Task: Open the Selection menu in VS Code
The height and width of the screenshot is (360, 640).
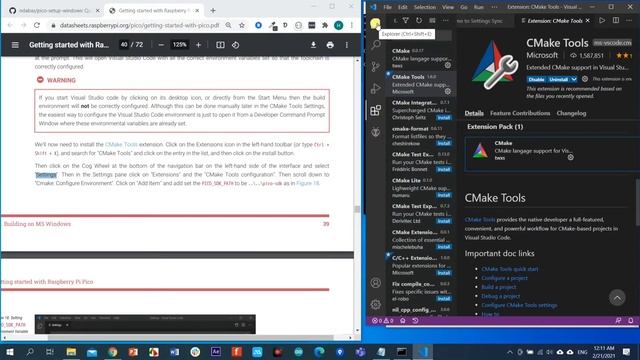Action: pos(424,7)
